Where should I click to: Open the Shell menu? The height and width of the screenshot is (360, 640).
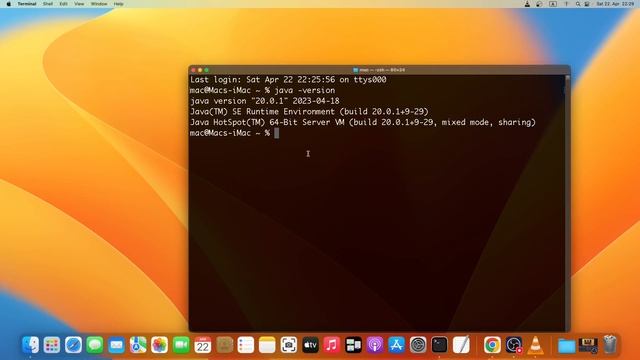pyautogui.click(x=48, y=4)
